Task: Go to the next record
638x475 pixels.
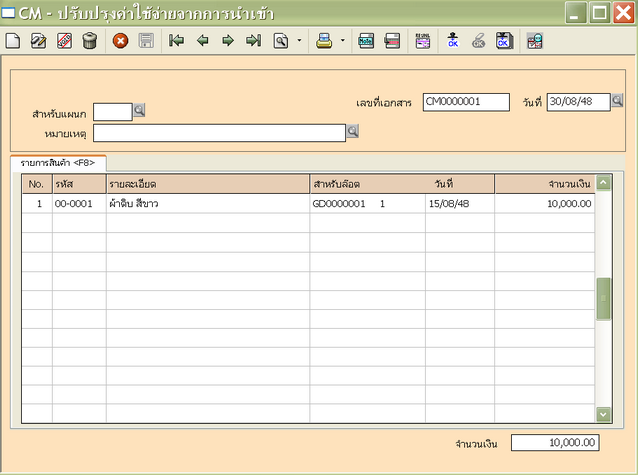Action: [x=228, y=41]
